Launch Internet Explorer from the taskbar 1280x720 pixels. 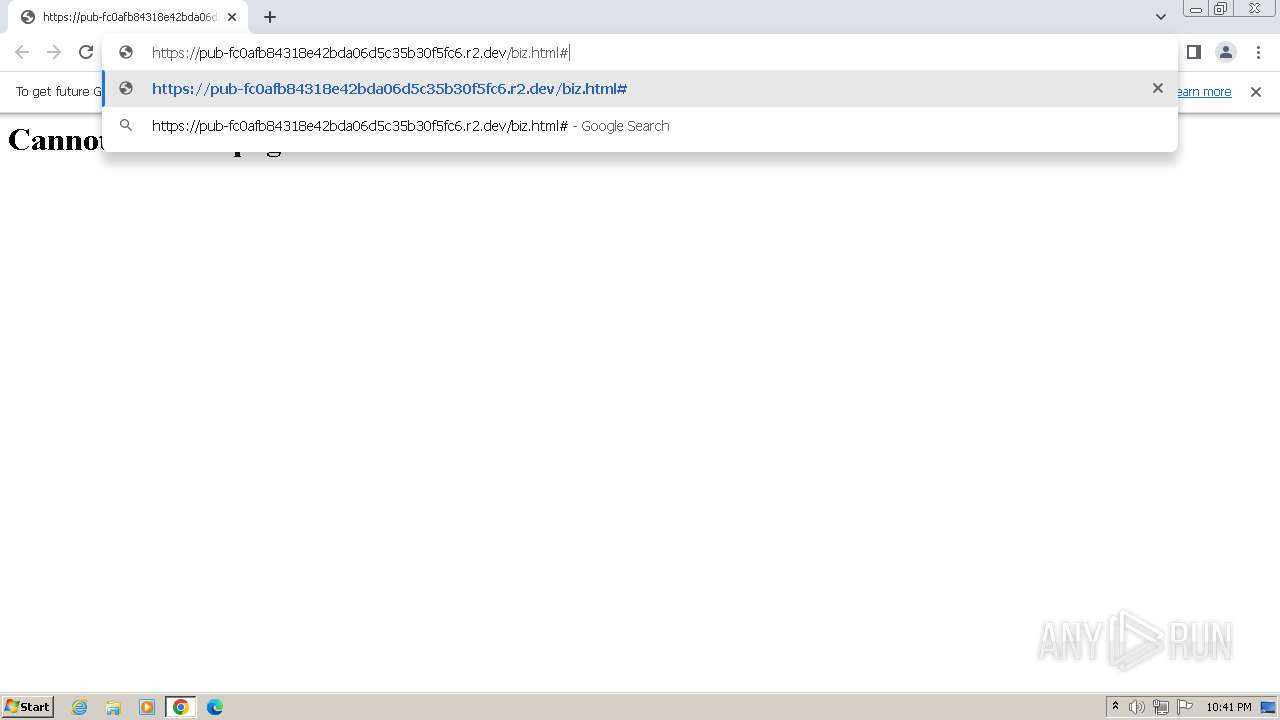click(80, 707)
